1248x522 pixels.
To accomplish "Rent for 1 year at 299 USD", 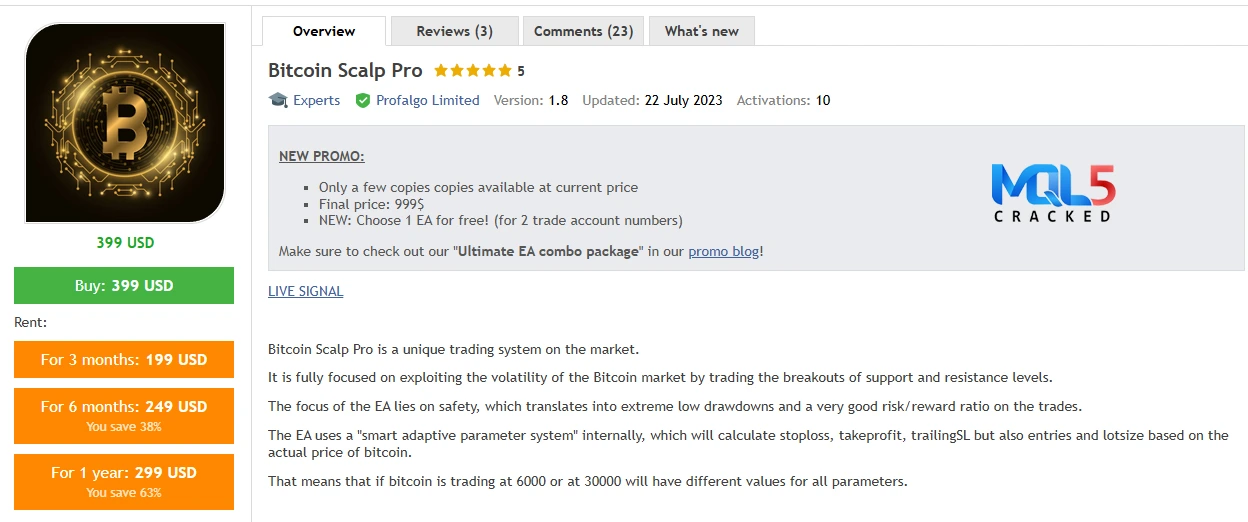I will (x=124, y=481).
